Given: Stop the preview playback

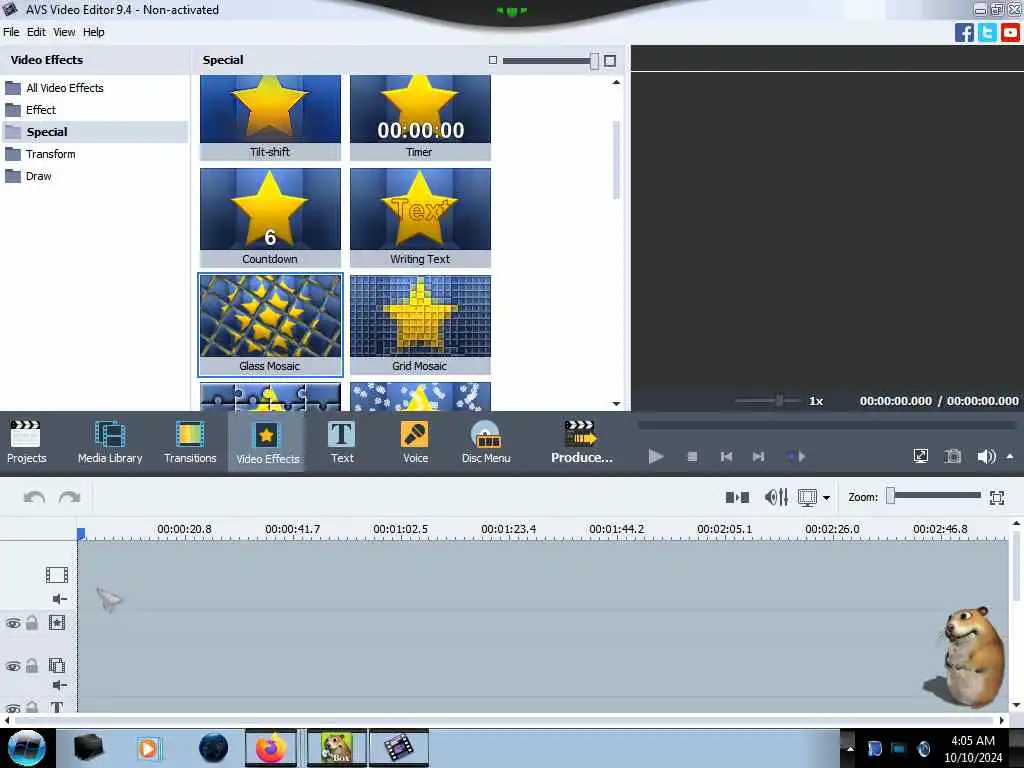Looking at the screenshot, I should click(x=692, y=456).
